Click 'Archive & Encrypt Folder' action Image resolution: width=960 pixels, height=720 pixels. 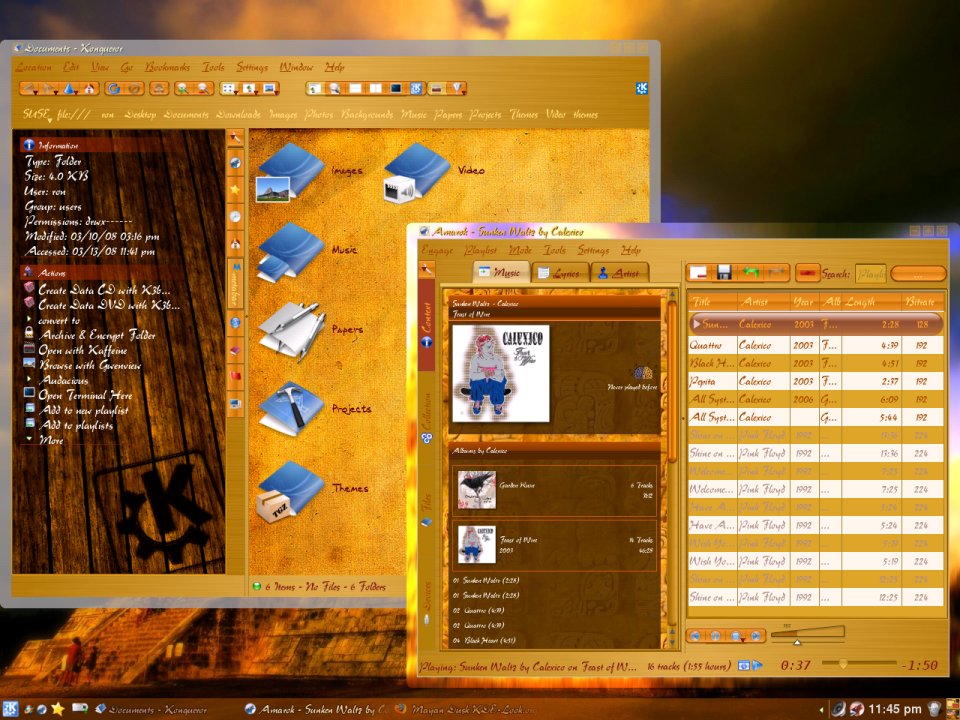[97, 335]
